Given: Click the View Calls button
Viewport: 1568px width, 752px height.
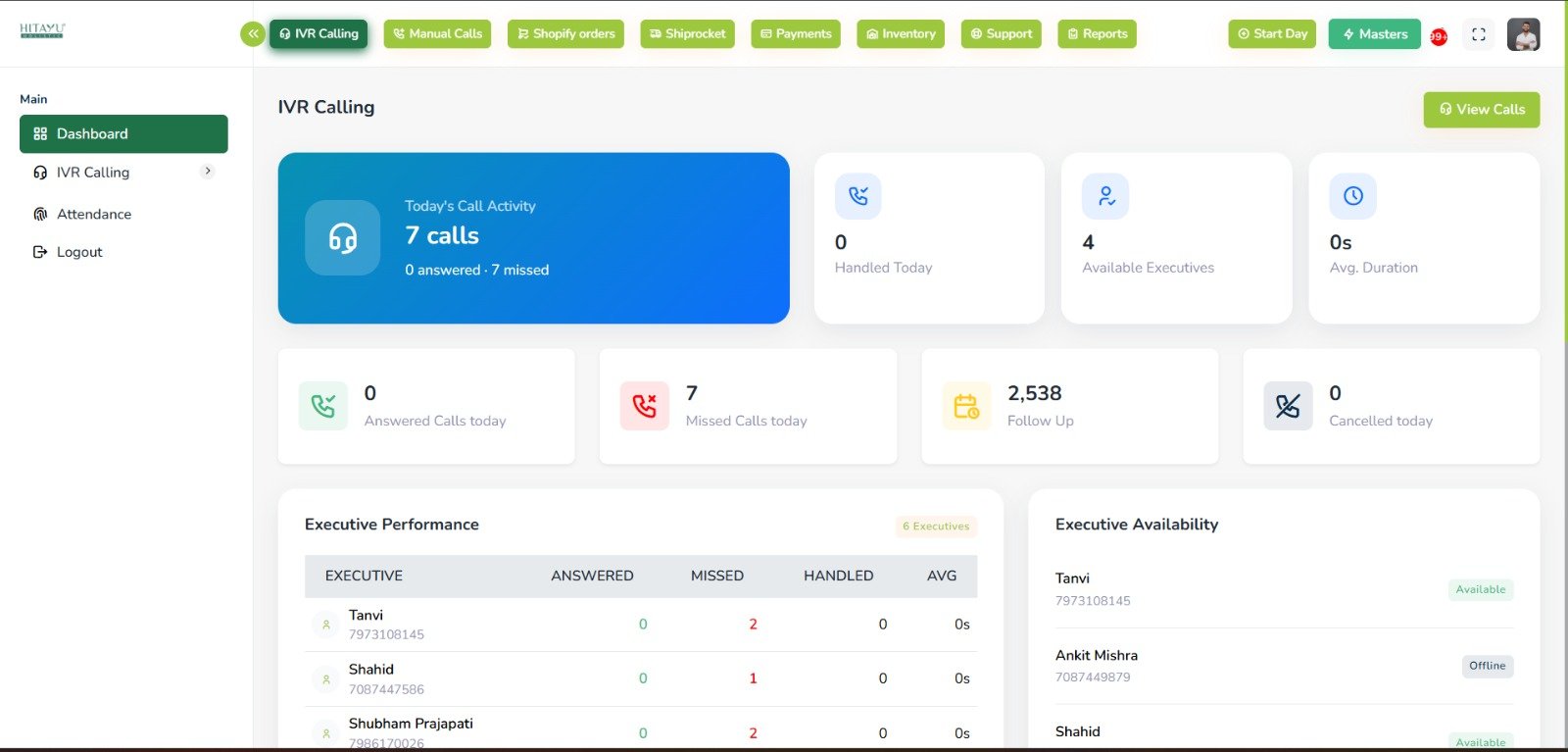Looking at the screenshot, I should tap(1482, 110).
